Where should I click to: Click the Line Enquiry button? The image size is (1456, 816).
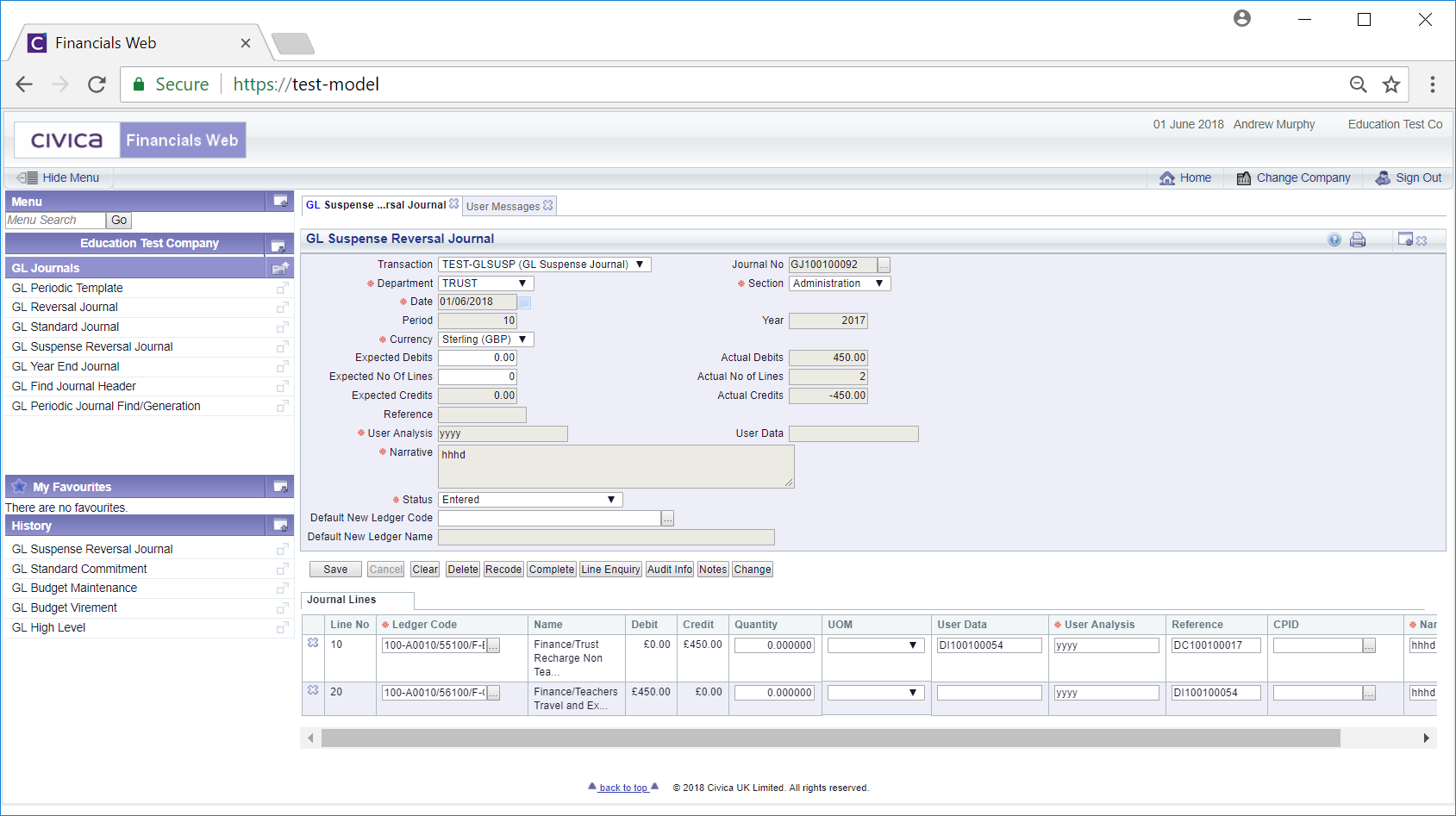[610, 570]
